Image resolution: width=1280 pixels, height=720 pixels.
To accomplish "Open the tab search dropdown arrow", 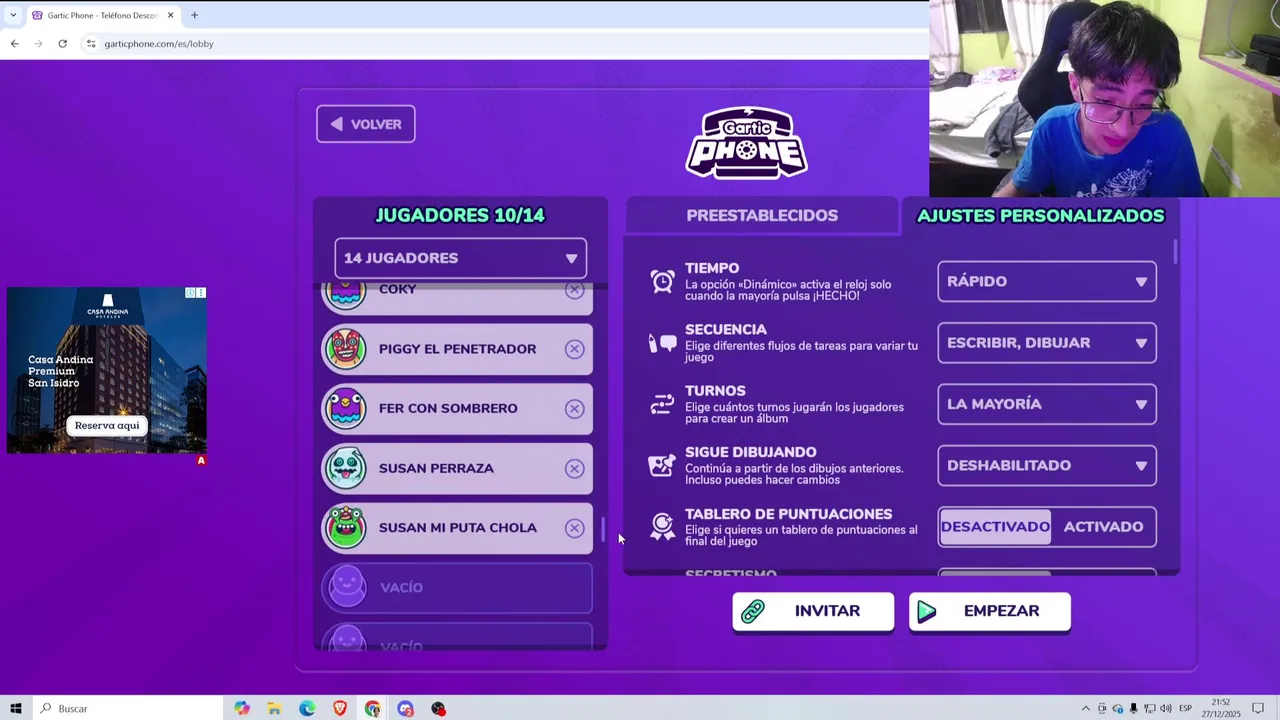I will (x=12, y=15).
